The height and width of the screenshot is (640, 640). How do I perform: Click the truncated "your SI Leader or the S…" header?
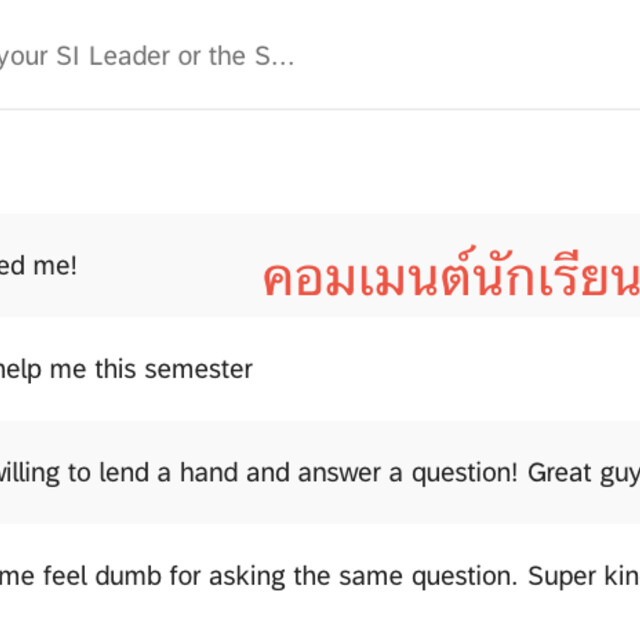[147, 56]
